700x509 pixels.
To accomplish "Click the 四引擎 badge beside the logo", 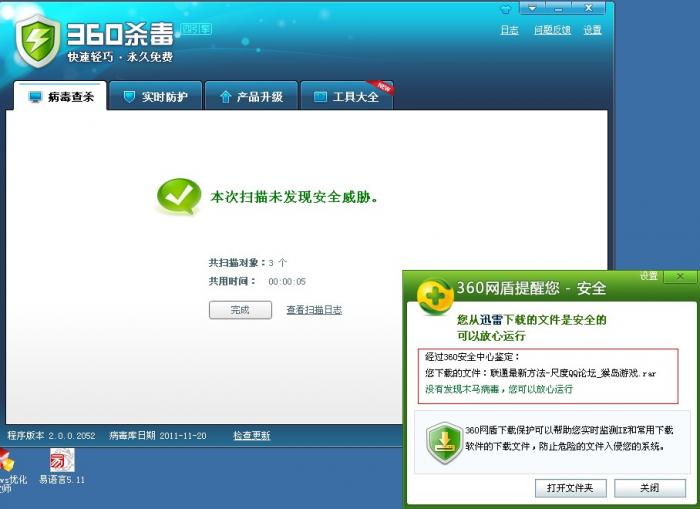I will coord(196,29).
